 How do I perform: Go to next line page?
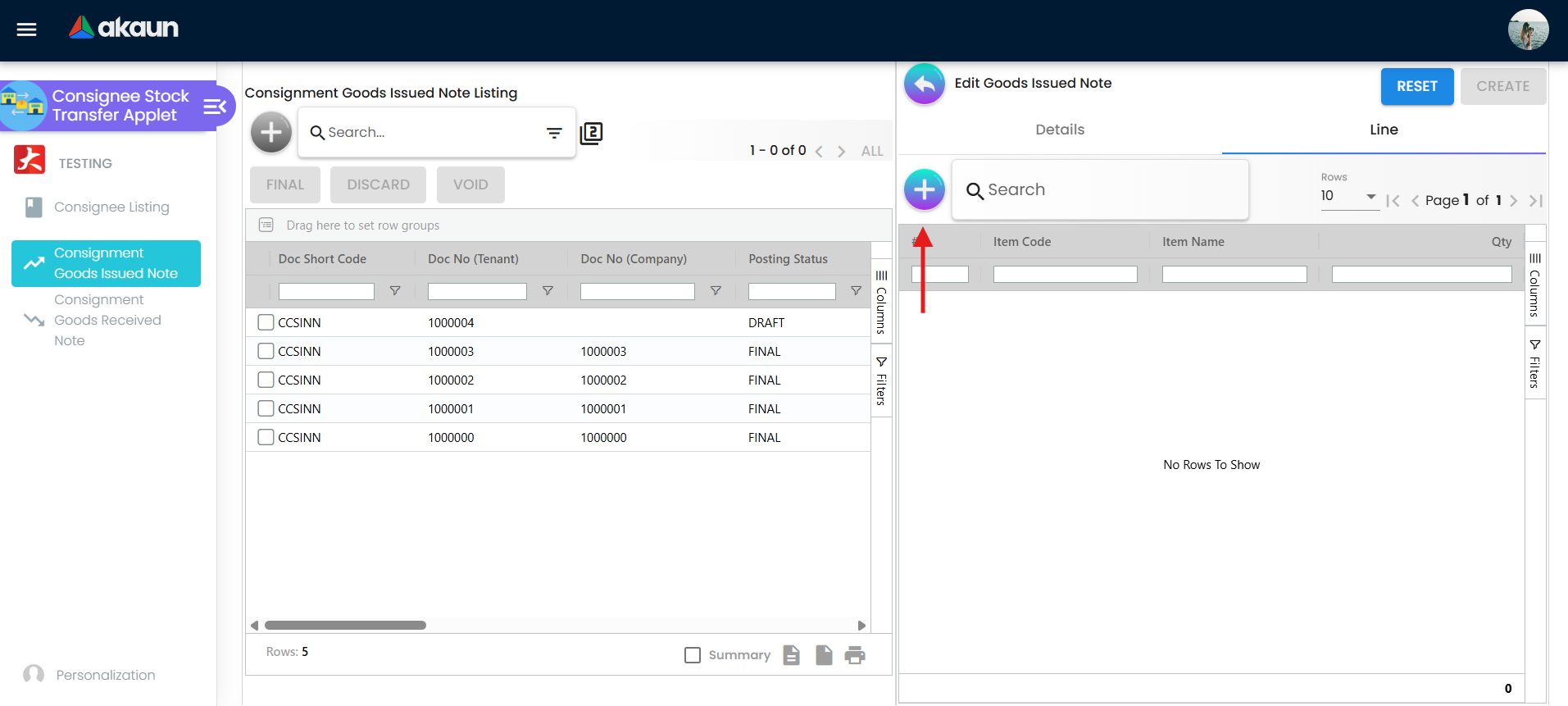[x=1514, y=201]
